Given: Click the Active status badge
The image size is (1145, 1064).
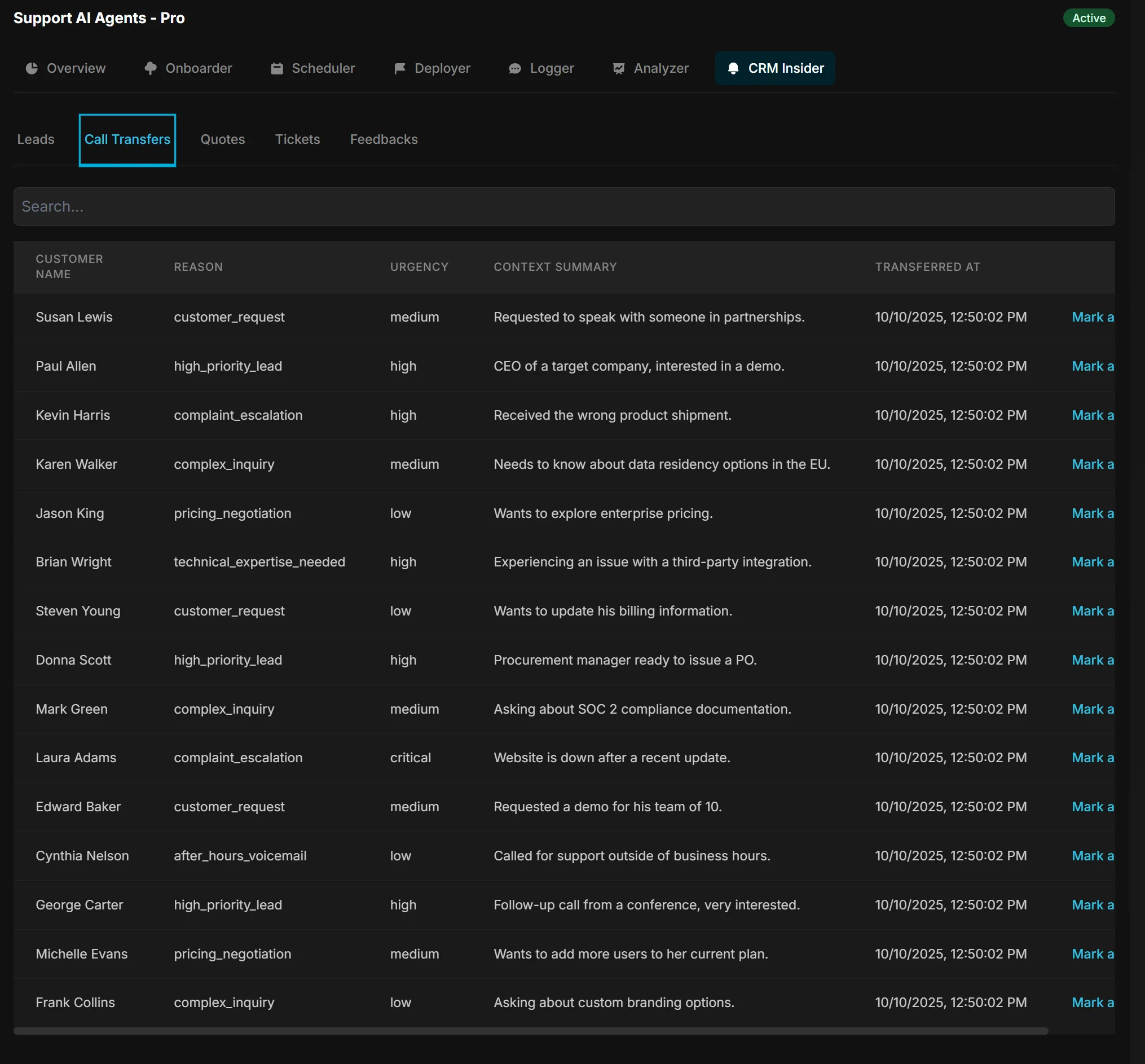Looking at the screenshot, I should 1089,18.
